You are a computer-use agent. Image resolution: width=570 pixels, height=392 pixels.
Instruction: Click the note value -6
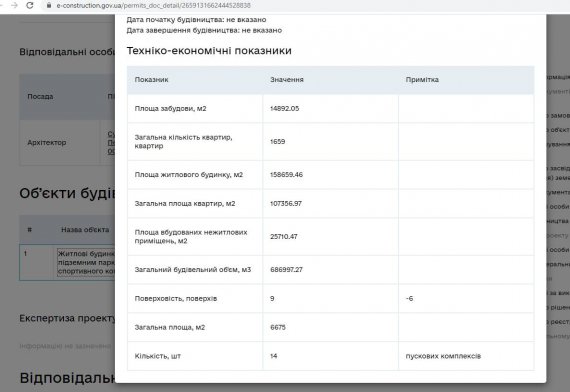(x=409, y=298)
